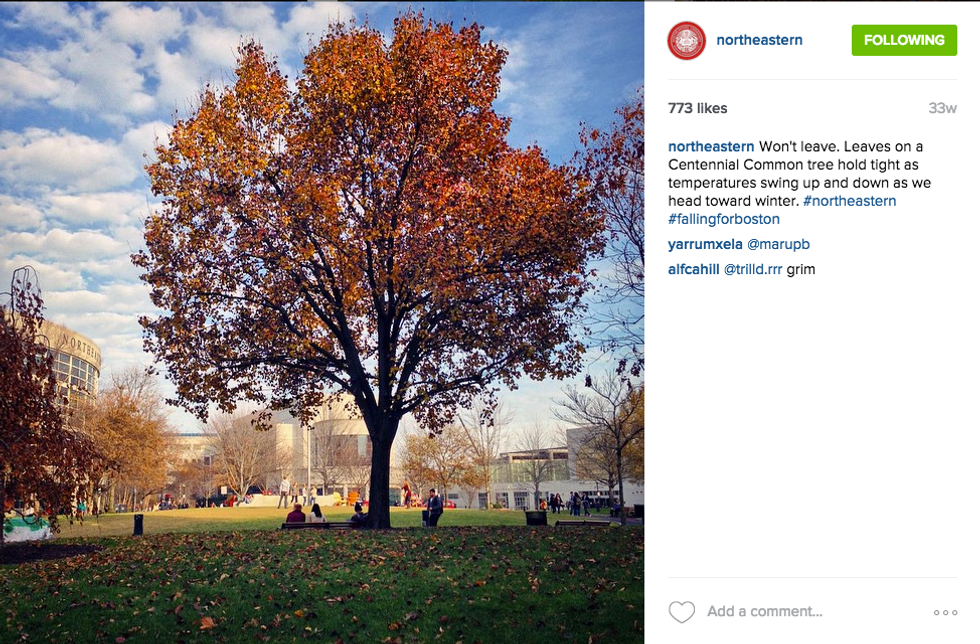The height and width of the screenshot is (644, 980).
Task: Visit commenter alfcahill's profile
Action: [x=694, y=269]
